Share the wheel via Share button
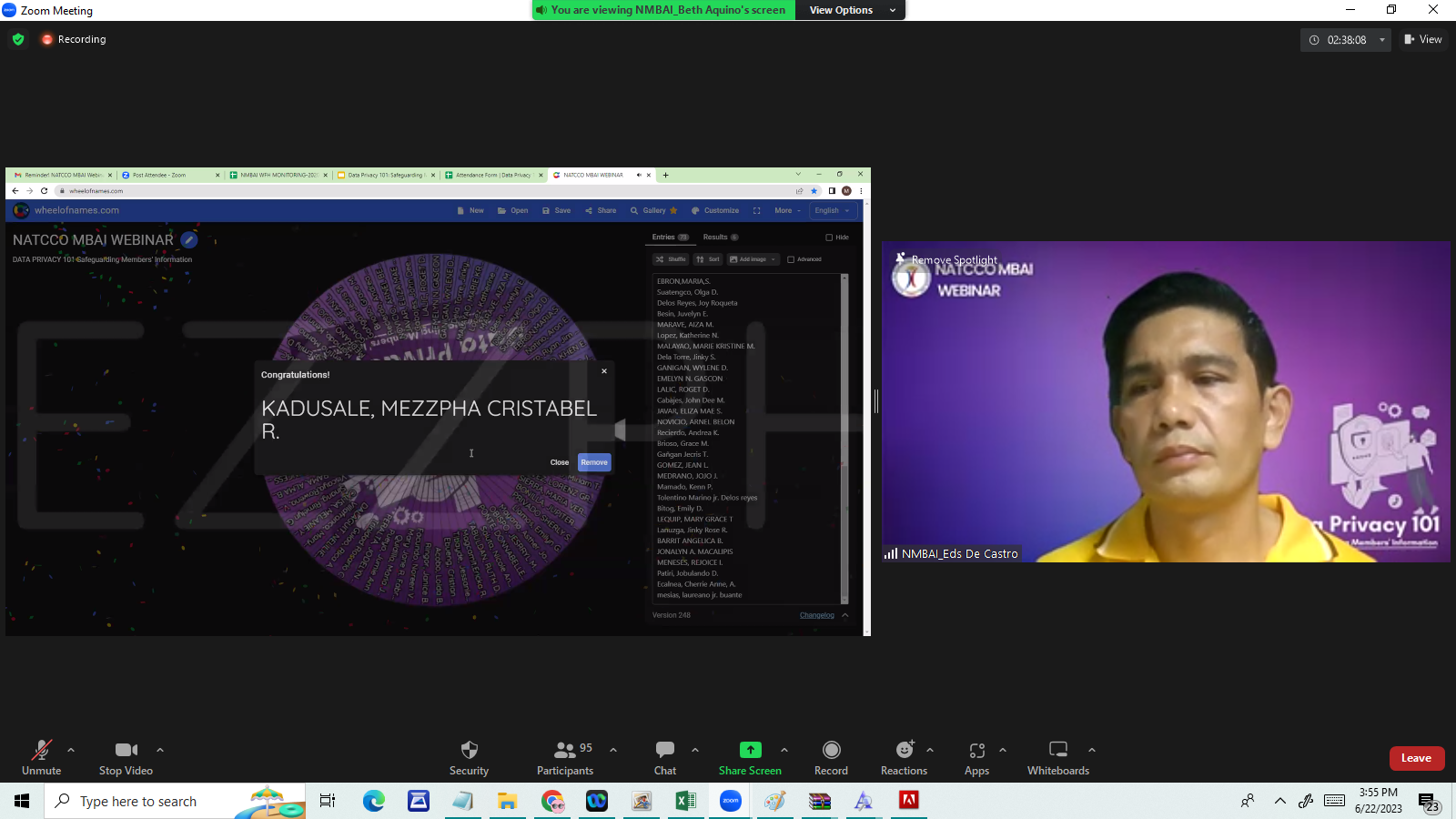 601,210
